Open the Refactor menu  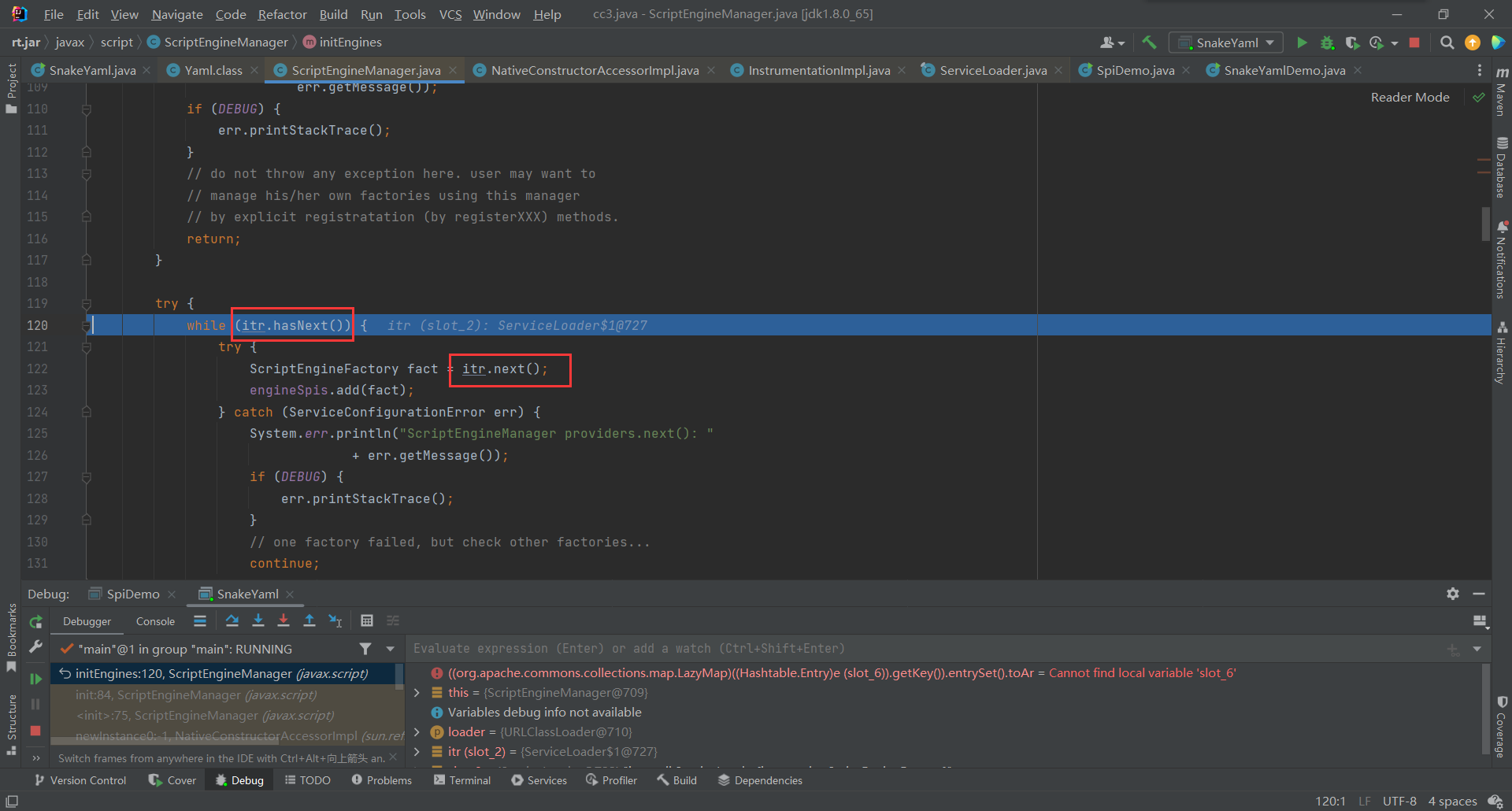click(x=282, y=14)
